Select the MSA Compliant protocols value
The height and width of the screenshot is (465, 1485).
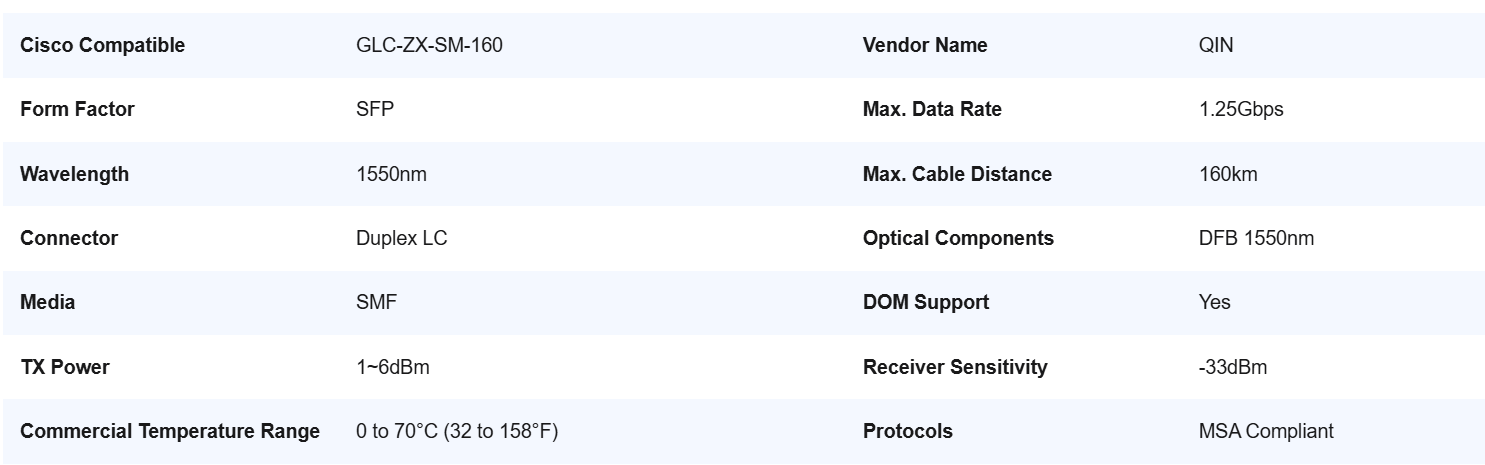(1266, 431)
